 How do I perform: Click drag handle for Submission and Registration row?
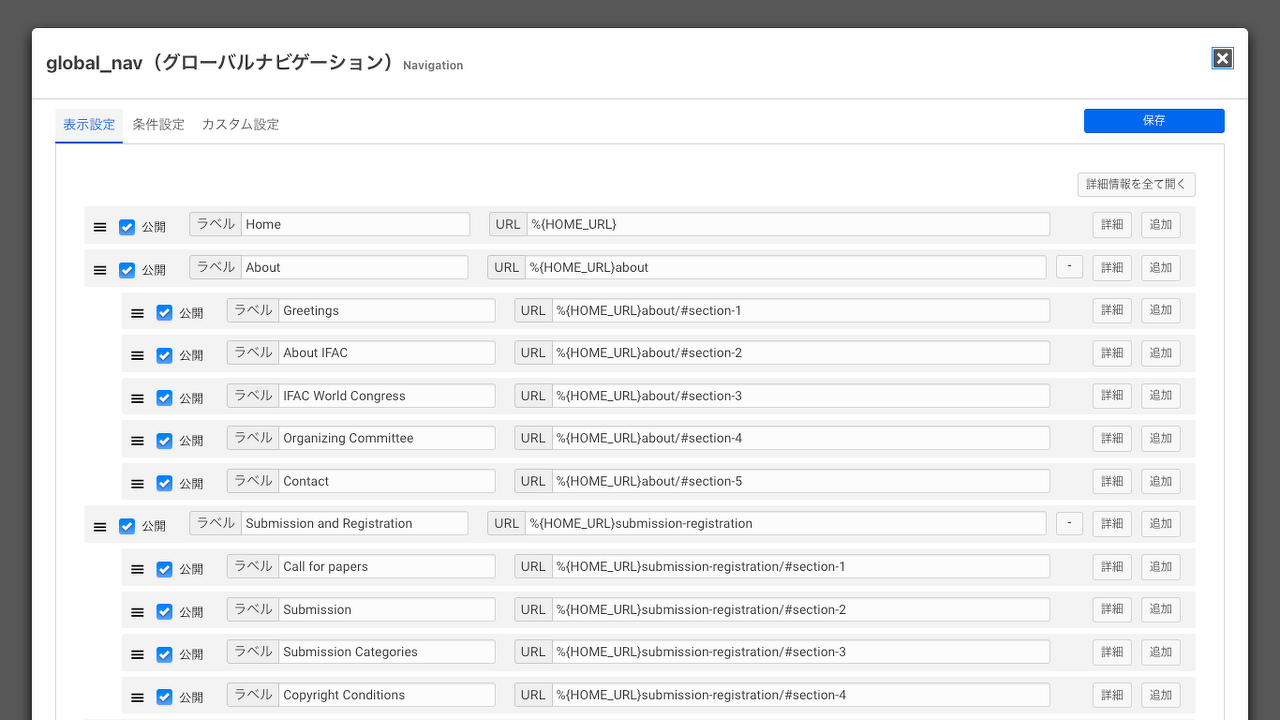100,526
